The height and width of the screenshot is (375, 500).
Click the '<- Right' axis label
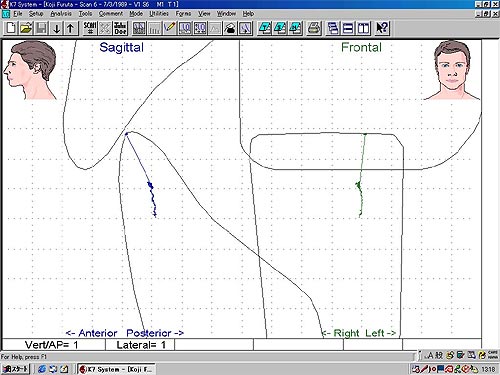point(341,333)
